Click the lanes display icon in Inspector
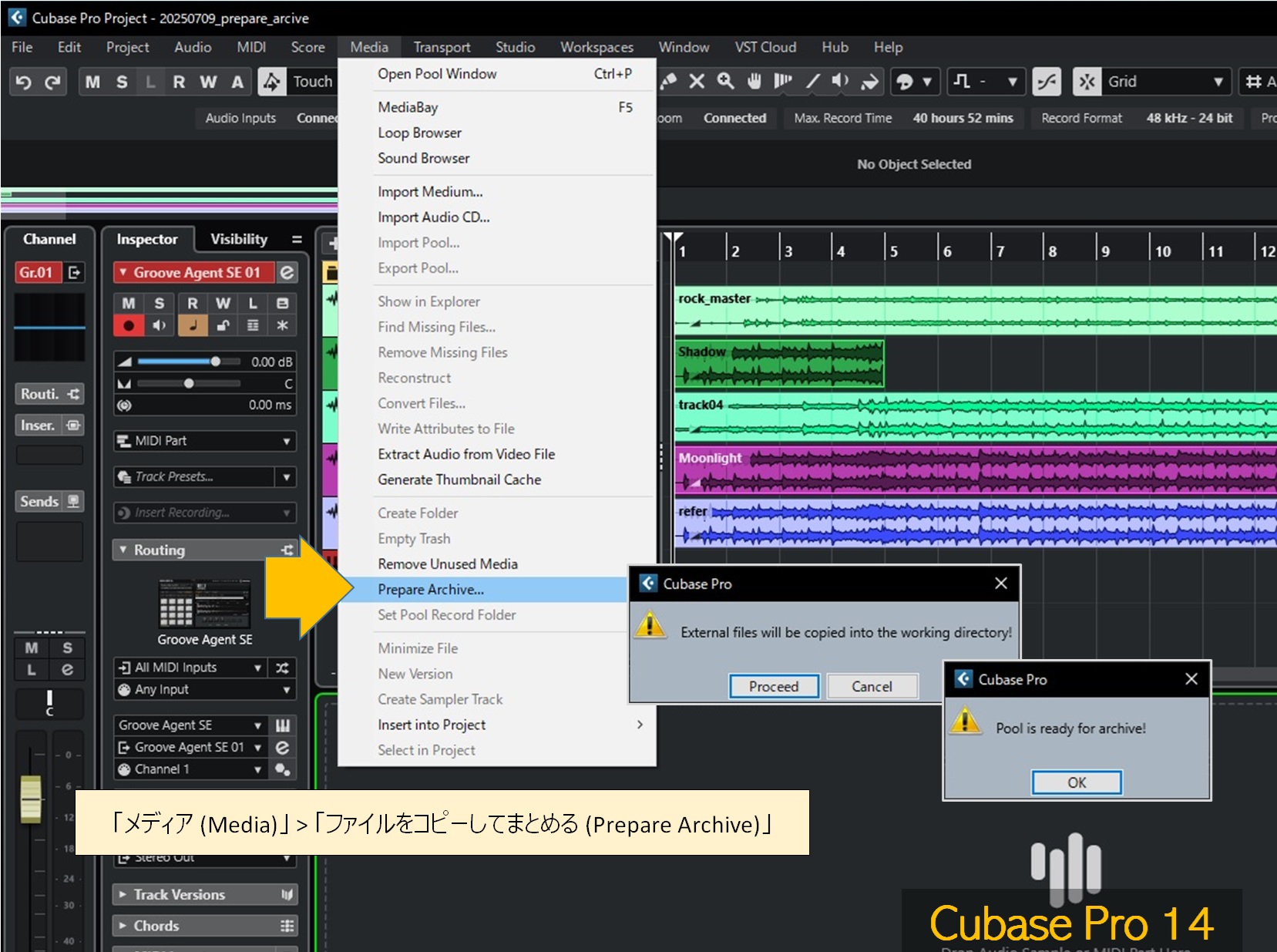This screenshot has width=1277, height=952. (253, 325)
